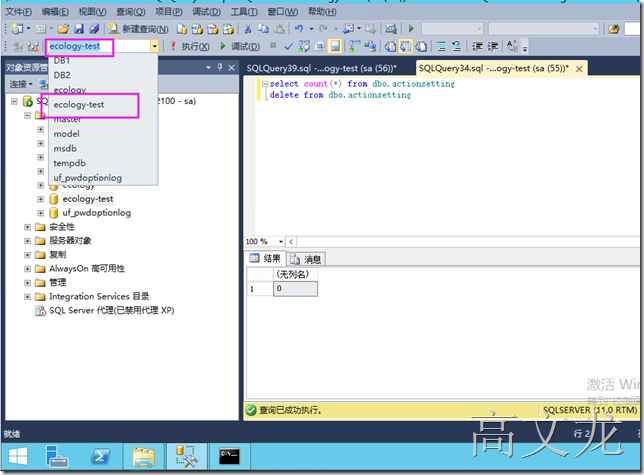Expand Integration Services 目录 node
The image size is (644, 475).
pos(27,297)
